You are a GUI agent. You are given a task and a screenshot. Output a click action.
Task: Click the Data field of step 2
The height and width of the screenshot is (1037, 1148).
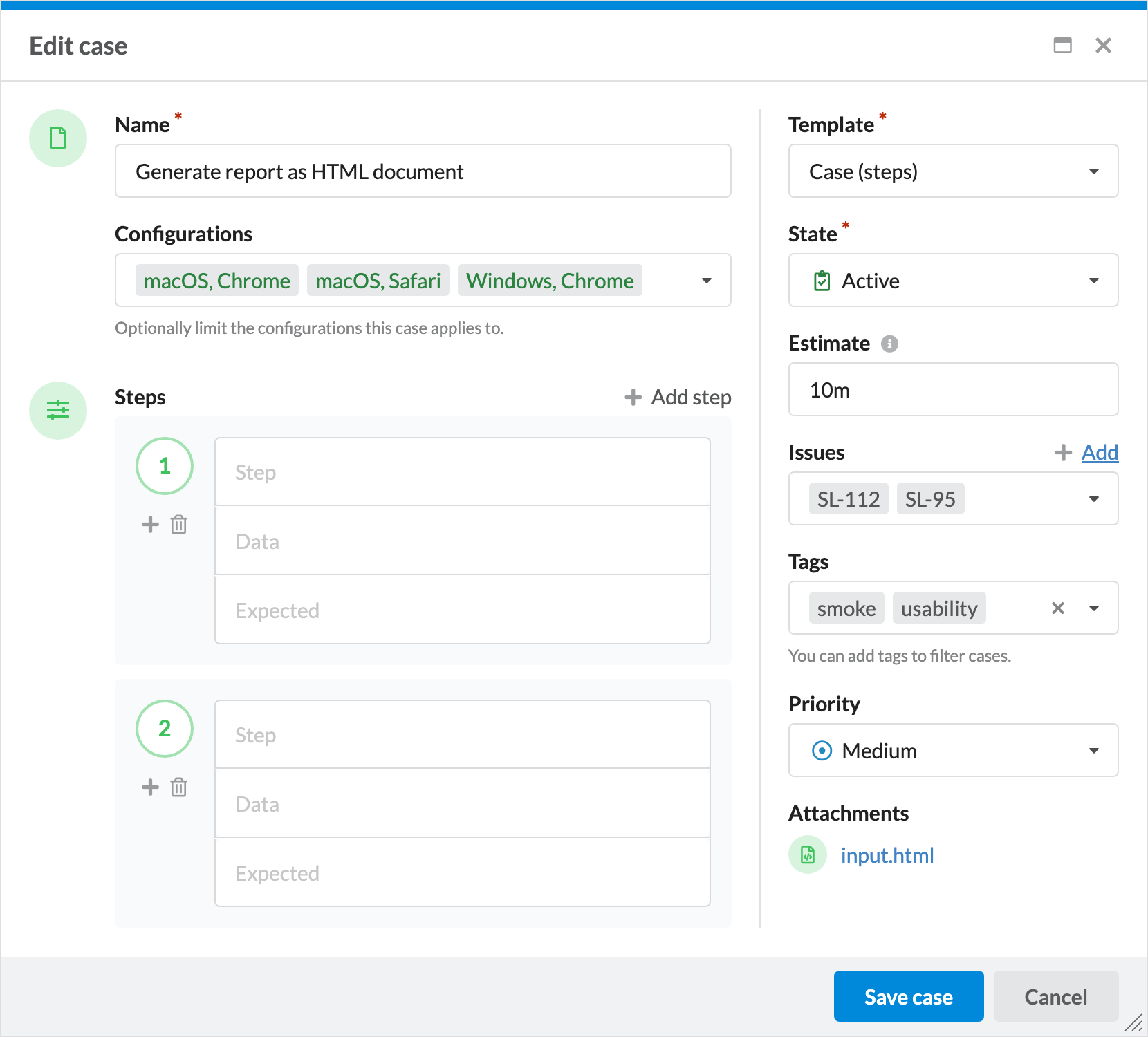(x=463, y=803)
